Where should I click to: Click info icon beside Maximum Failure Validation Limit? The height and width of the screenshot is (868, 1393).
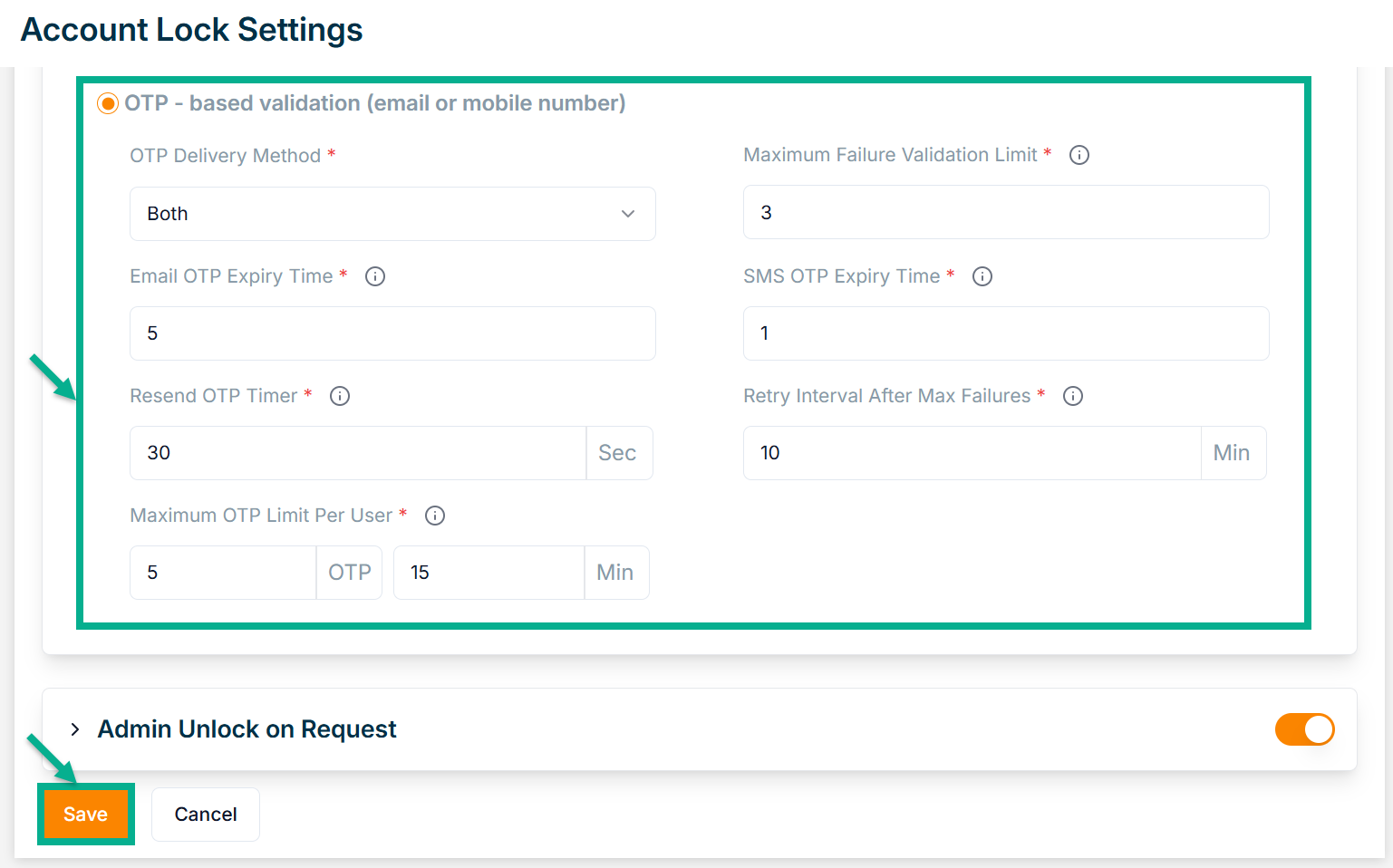pos(1079,155)
